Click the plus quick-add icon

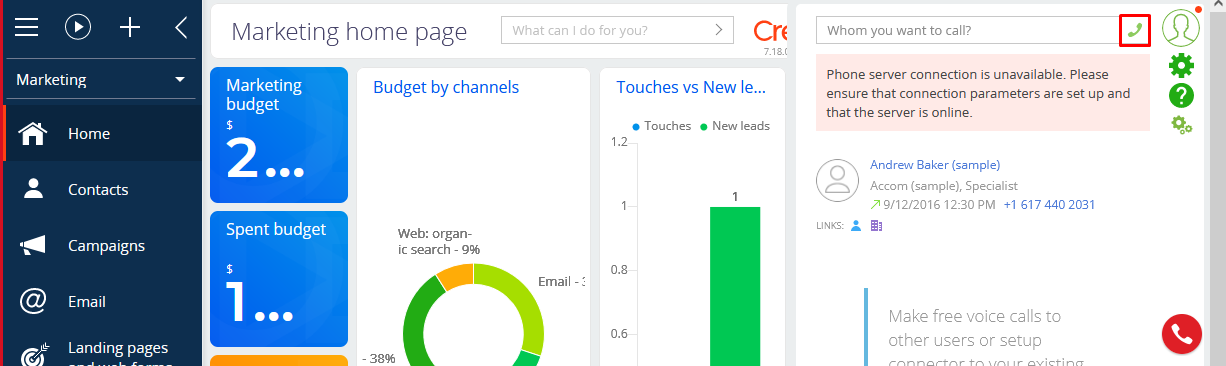(130, 27)
